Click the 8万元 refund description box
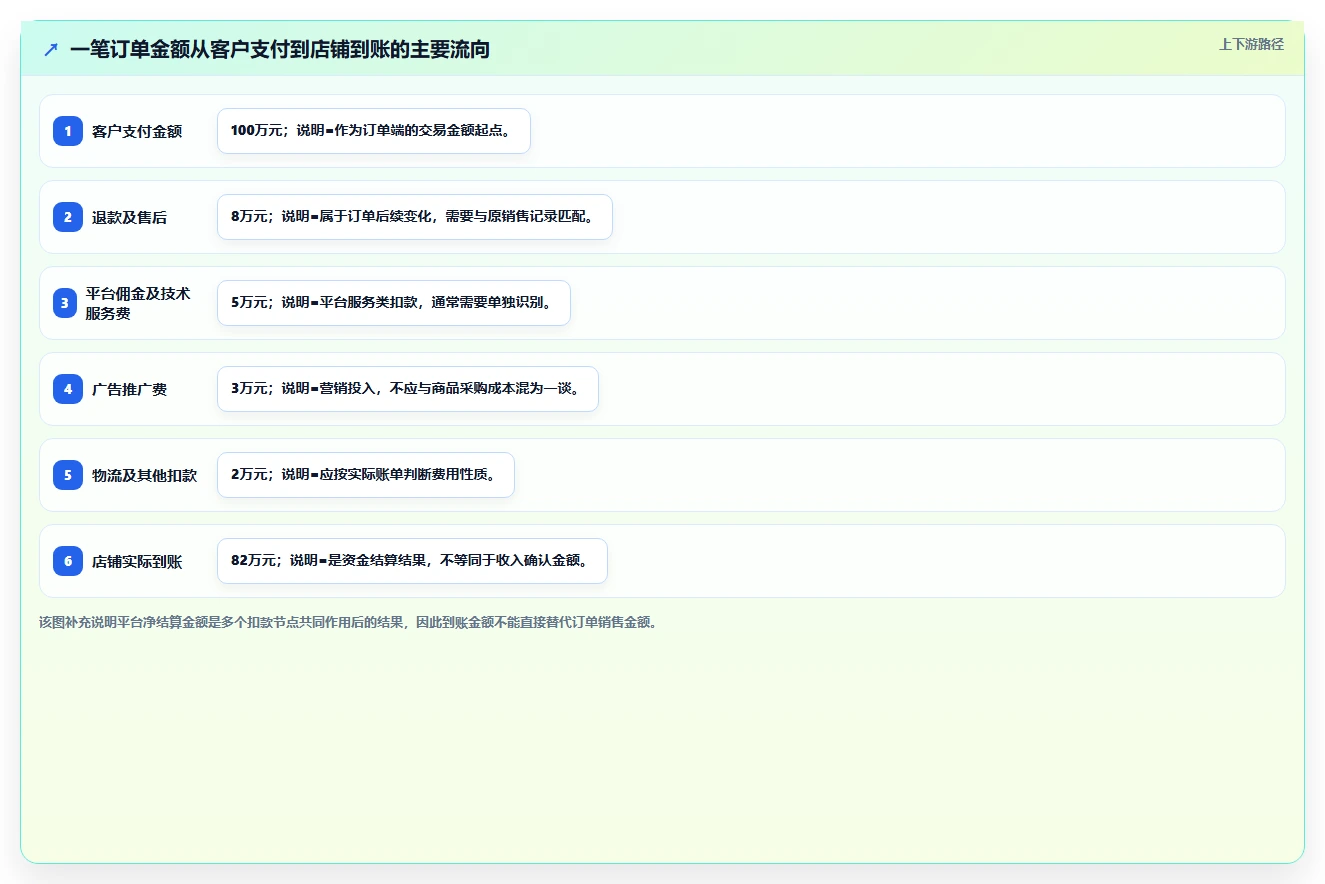 coord(415,217)
